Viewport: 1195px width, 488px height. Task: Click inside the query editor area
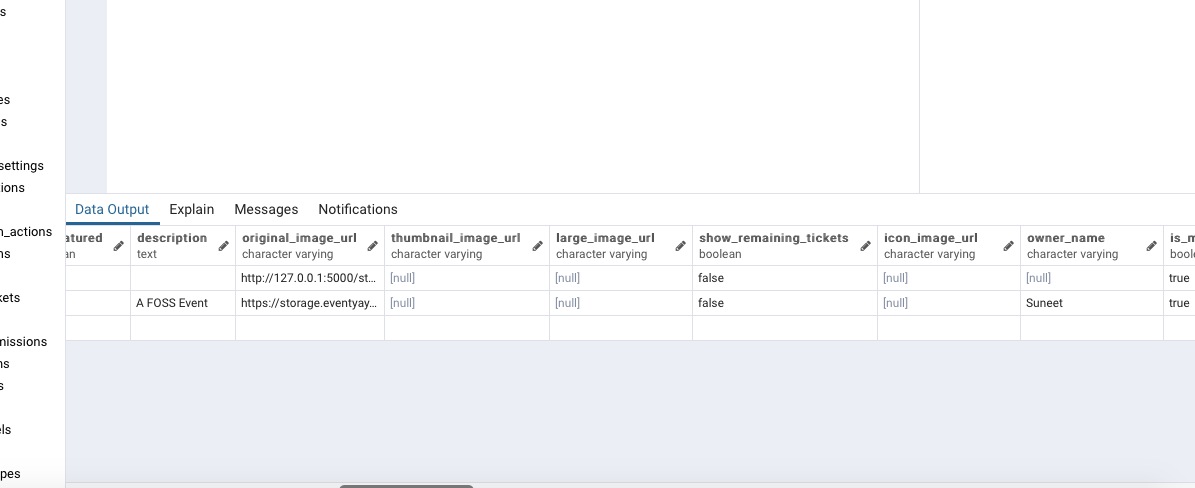(x=512, y=95)
